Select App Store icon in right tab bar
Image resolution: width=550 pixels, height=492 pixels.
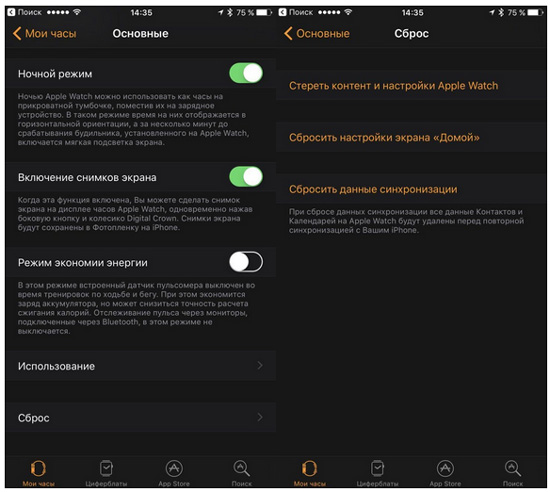point(445,468)
